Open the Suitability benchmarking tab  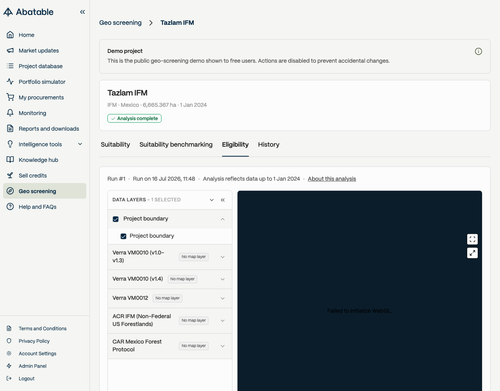176,144
